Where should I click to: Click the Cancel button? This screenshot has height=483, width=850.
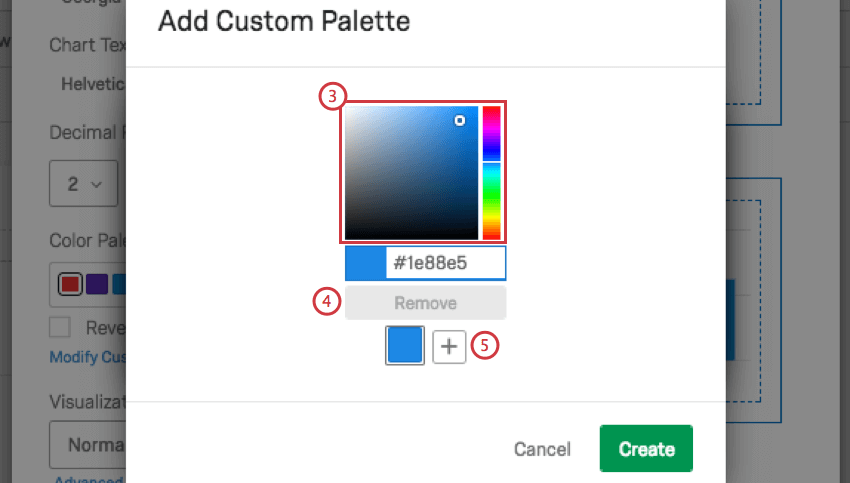[x=542, y=449]
